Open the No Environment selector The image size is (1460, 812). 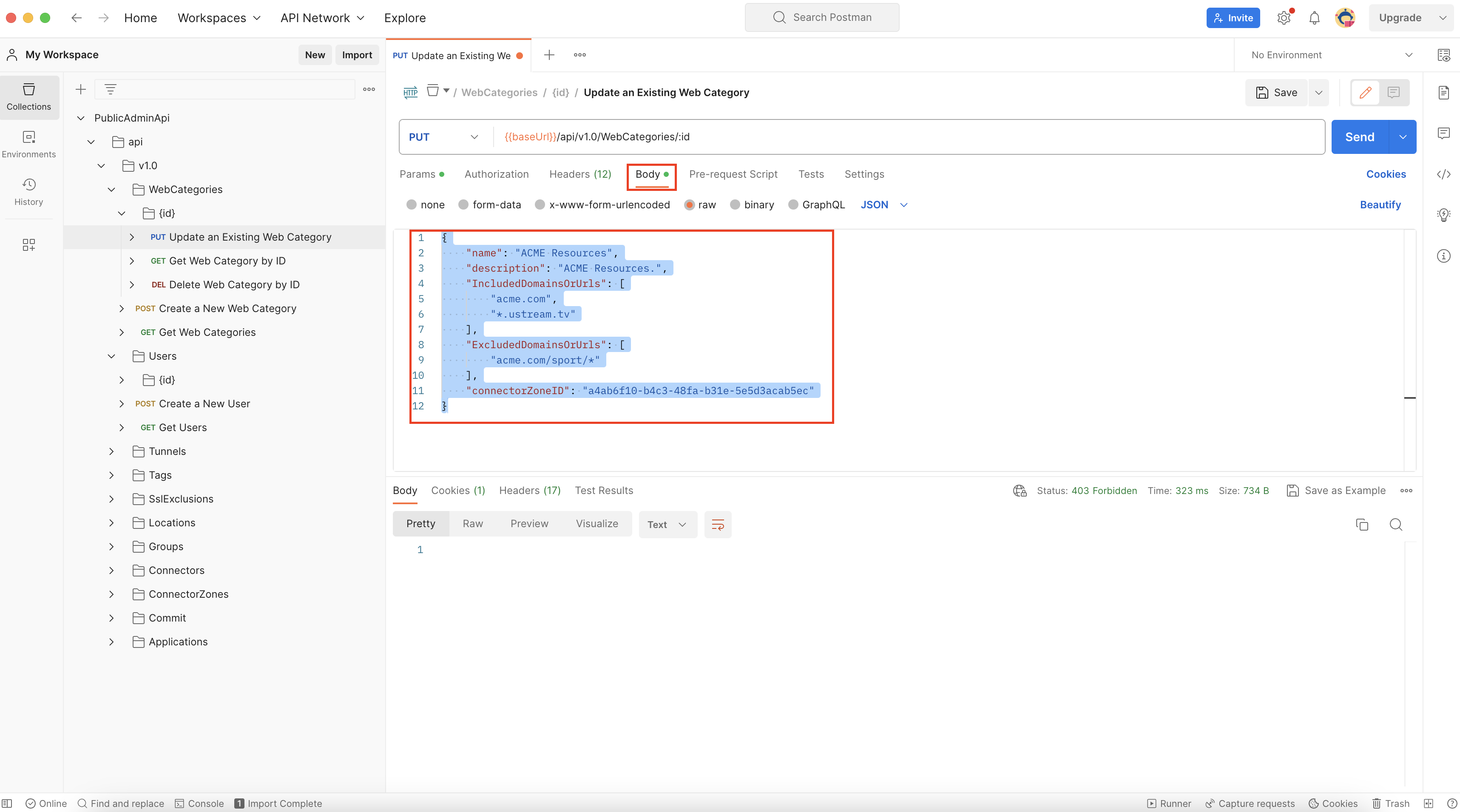pos(1331,55)
